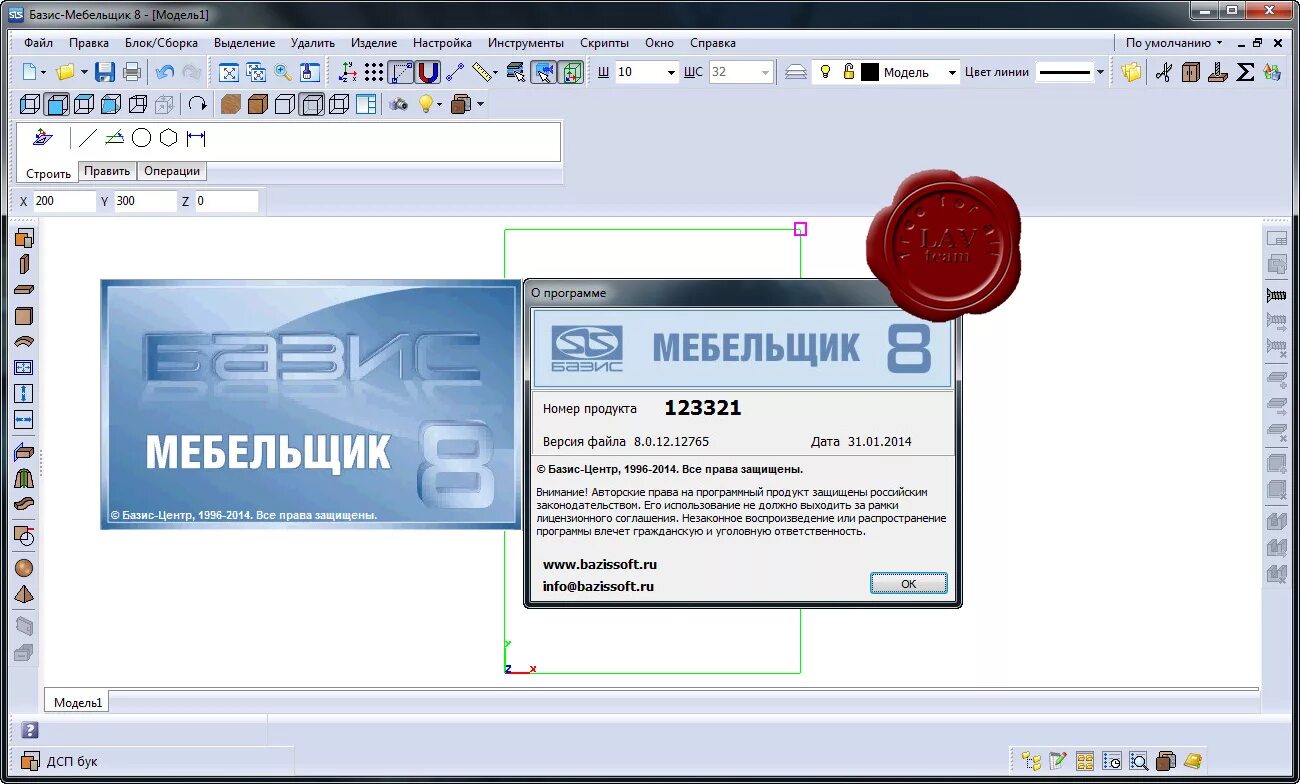Click the drill machine icon

tap(1217, 72)
